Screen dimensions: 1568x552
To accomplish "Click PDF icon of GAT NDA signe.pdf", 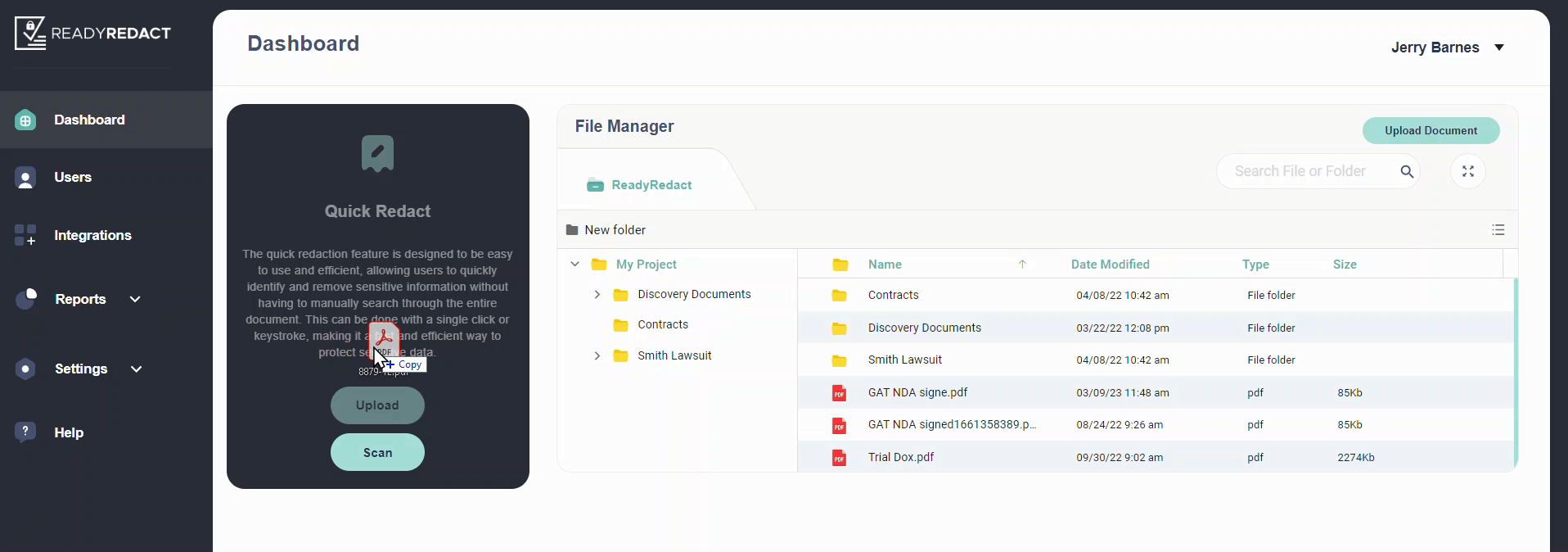I will pyautogui.click(x=839, y=393).
